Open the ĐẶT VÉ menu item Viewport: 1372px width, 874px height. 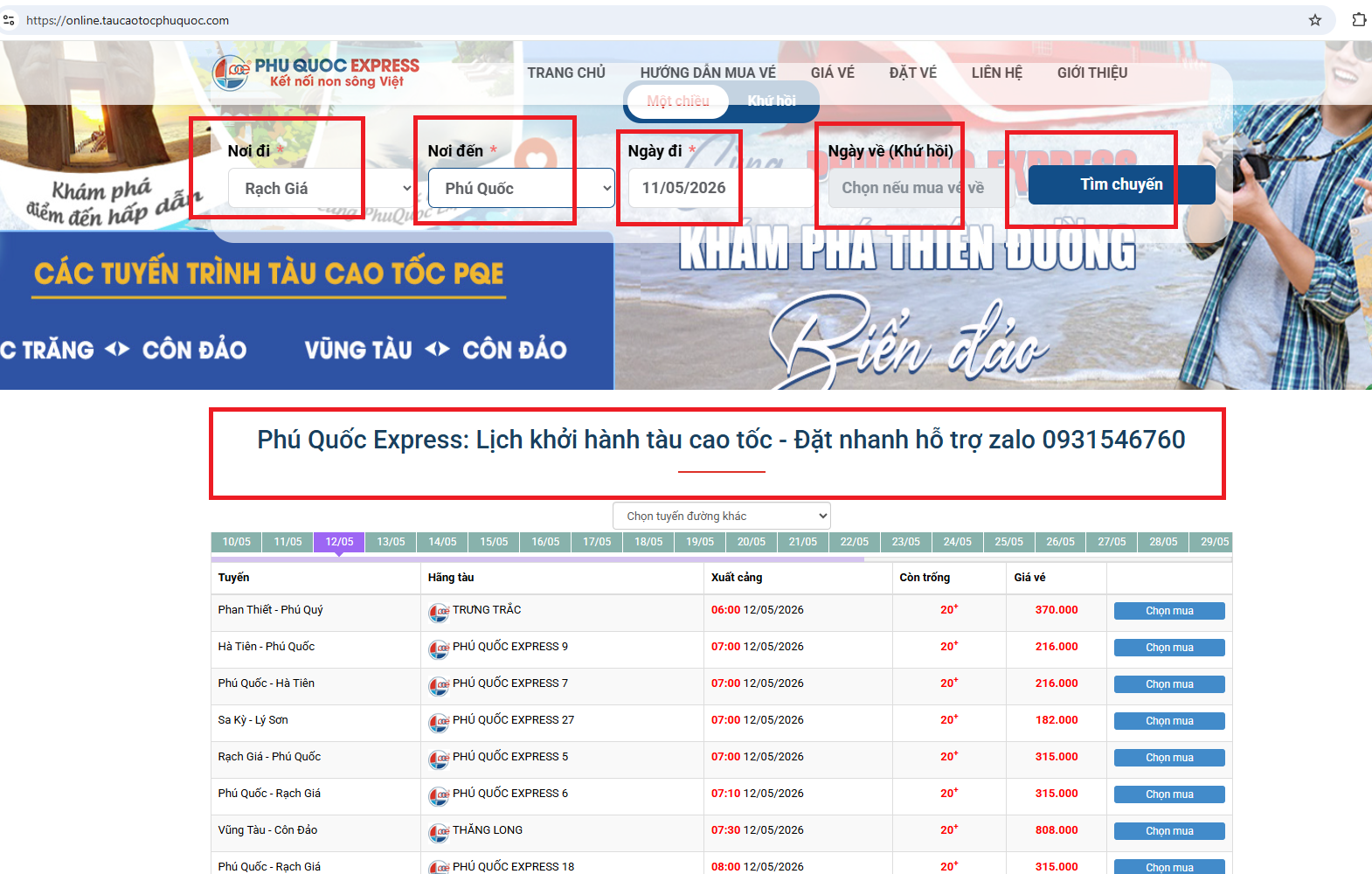coord(913,73)
